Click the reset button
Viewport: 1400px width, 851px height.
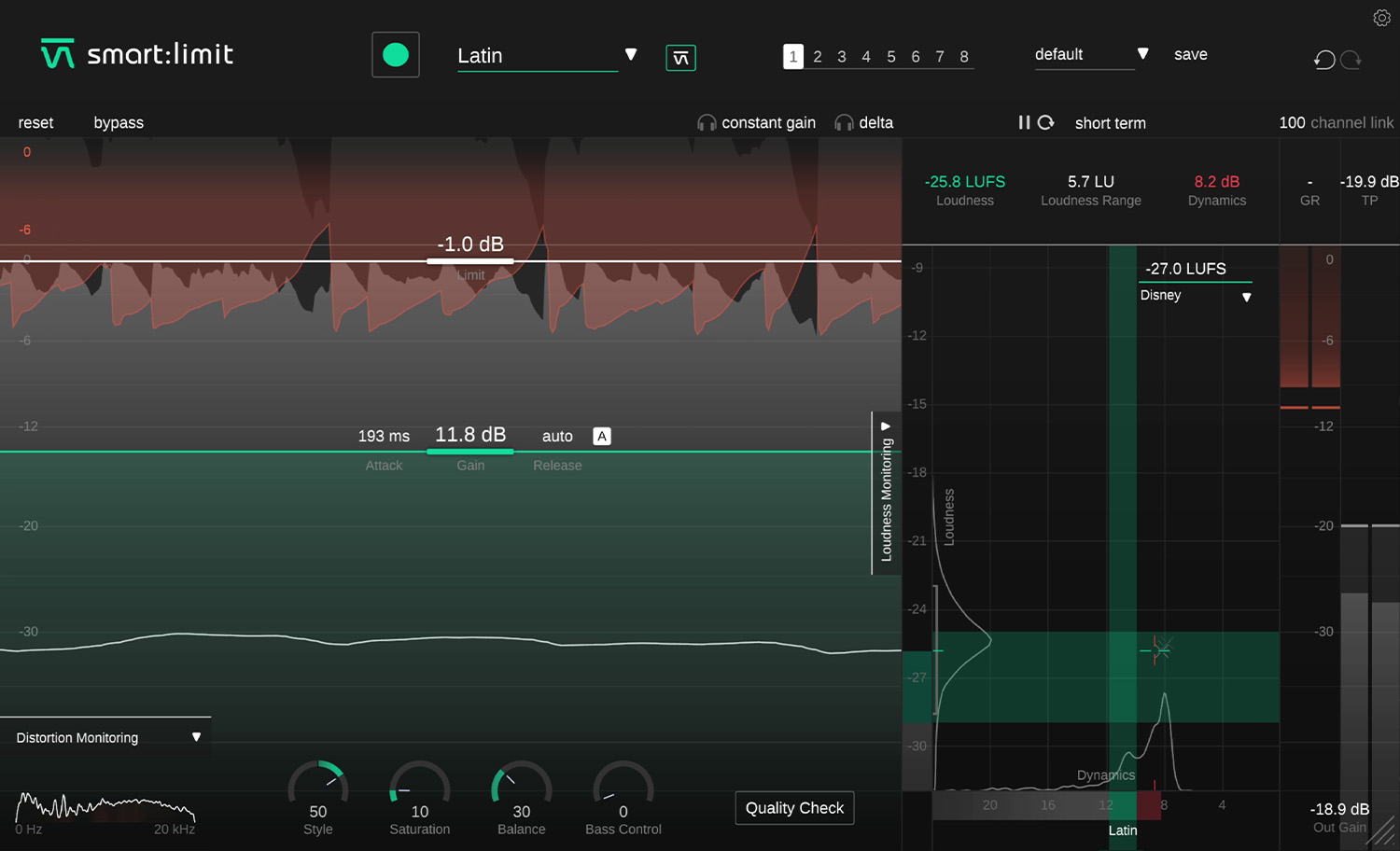point(35,123)
